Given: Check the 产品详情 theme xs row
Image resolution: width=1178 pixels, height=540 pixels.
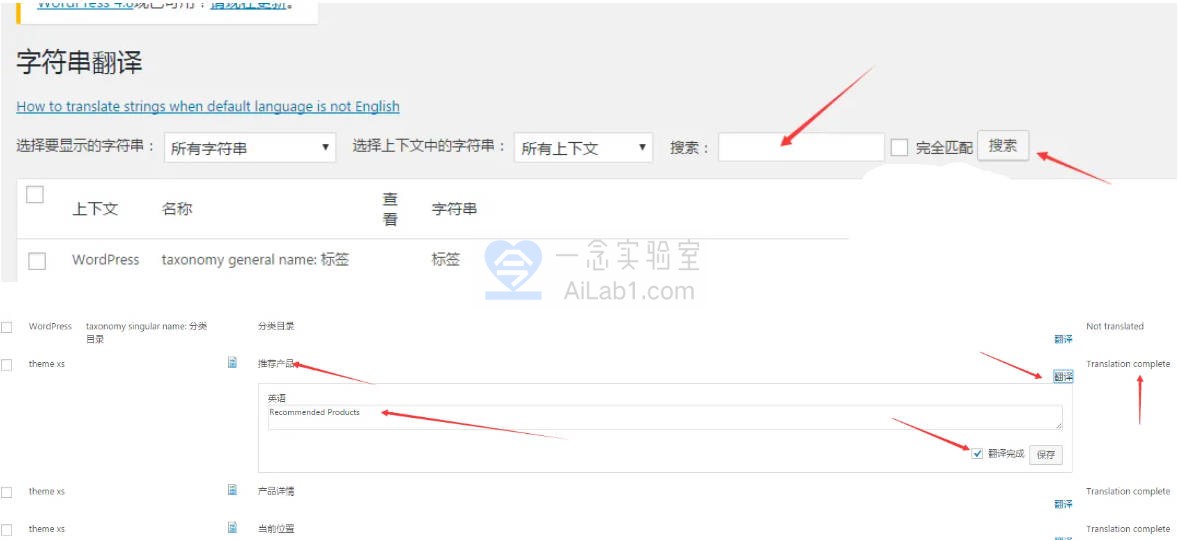Looking at the screenshot, I should pyautogui.click(x=7, y=493).
